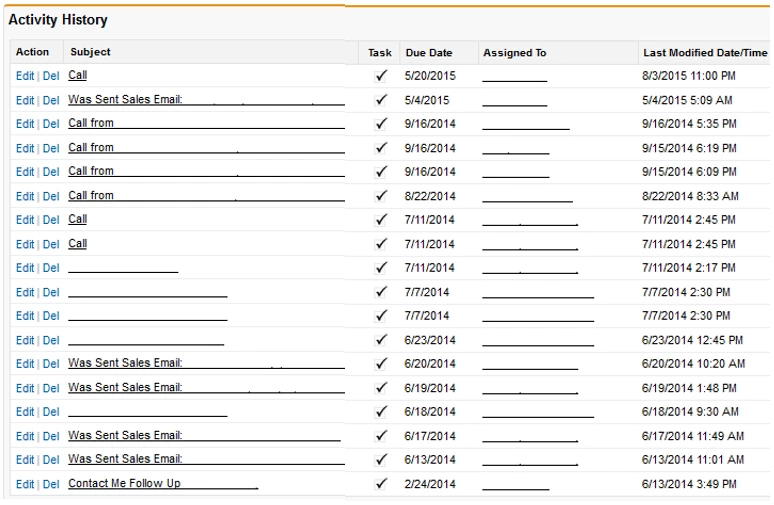
Task: Click Task checkmark for 6/23/2014 row
Action: coord(381,340)
